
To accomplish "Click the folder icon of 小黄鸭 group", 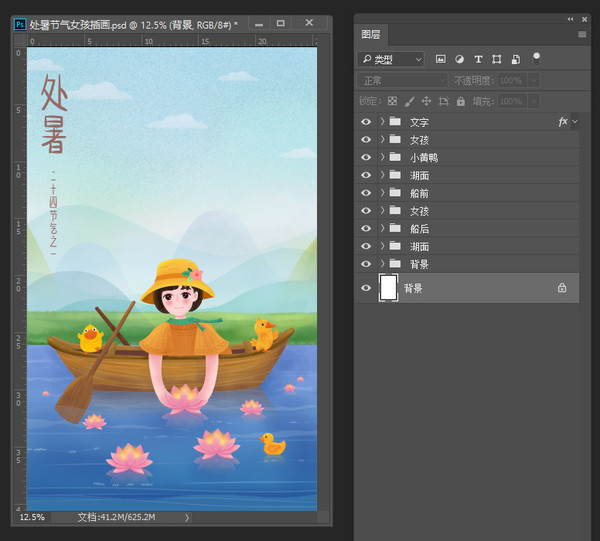I will click(395, 157).
